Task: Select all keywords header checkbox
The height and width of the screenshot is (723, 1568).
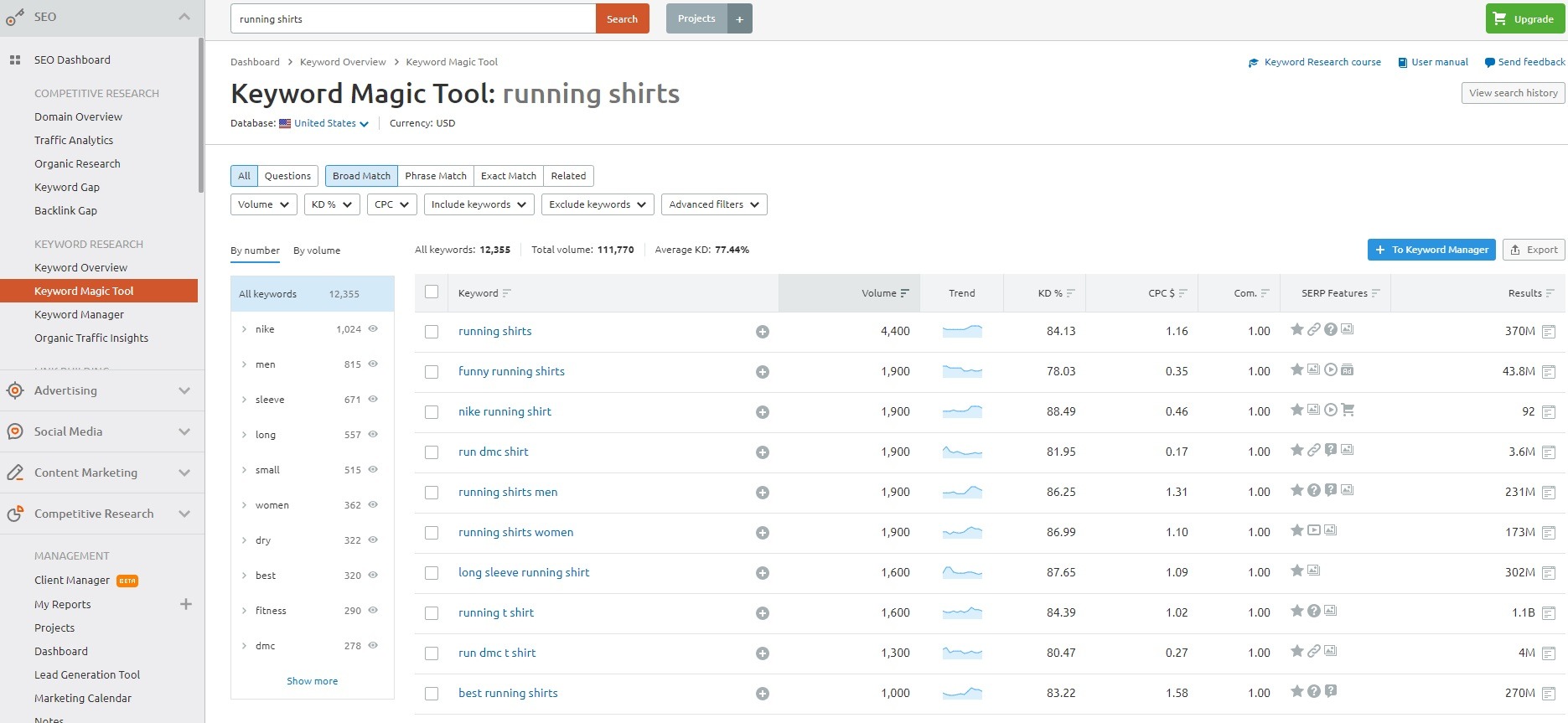Action: pyautogui.click(x=432, y=292)
